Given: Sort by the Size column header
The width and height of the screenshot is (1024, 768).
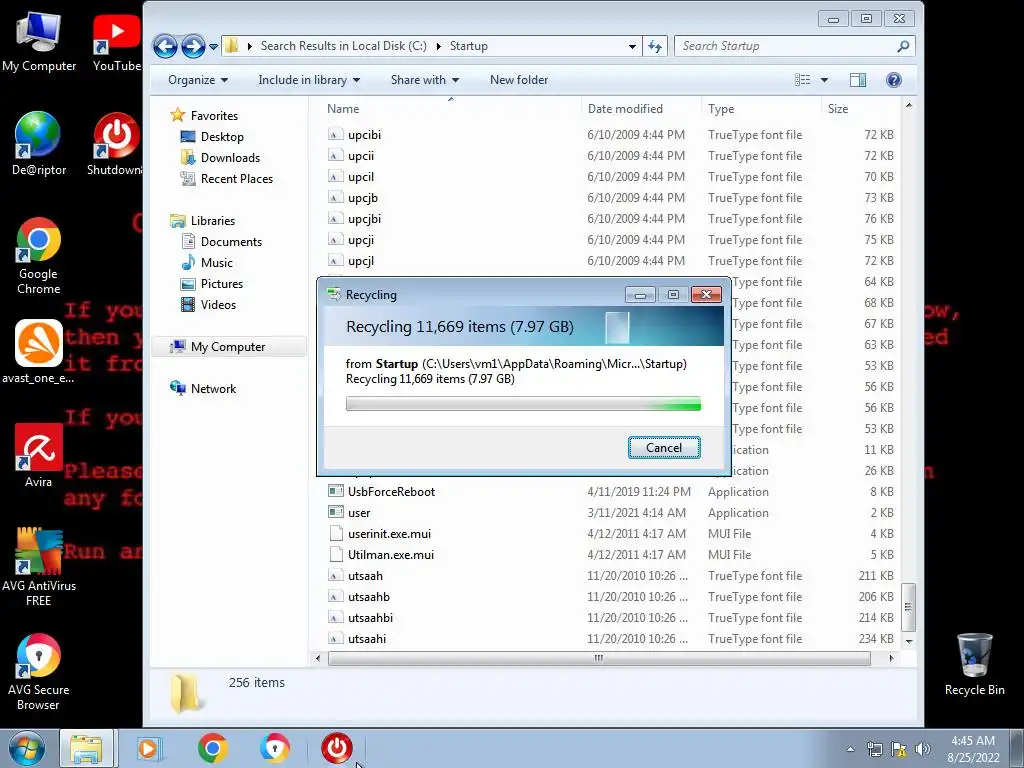Looking at the screenshot, I should (x=861, y=109).
